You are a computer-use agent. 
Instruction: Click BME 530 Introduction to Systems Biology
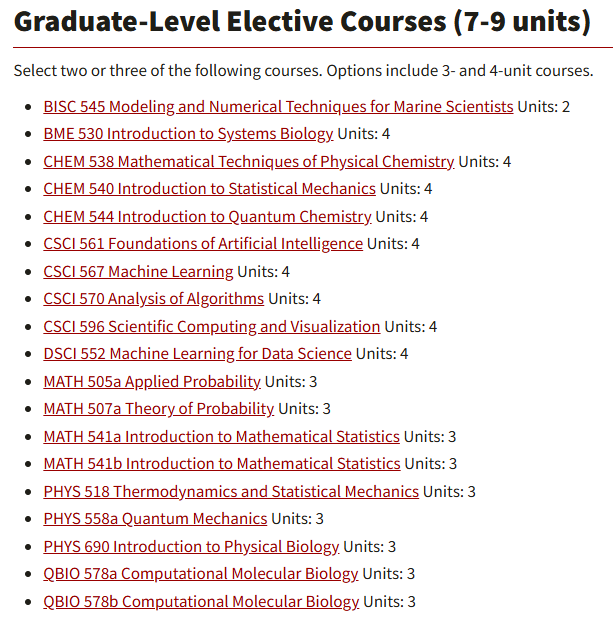point(188,133)
